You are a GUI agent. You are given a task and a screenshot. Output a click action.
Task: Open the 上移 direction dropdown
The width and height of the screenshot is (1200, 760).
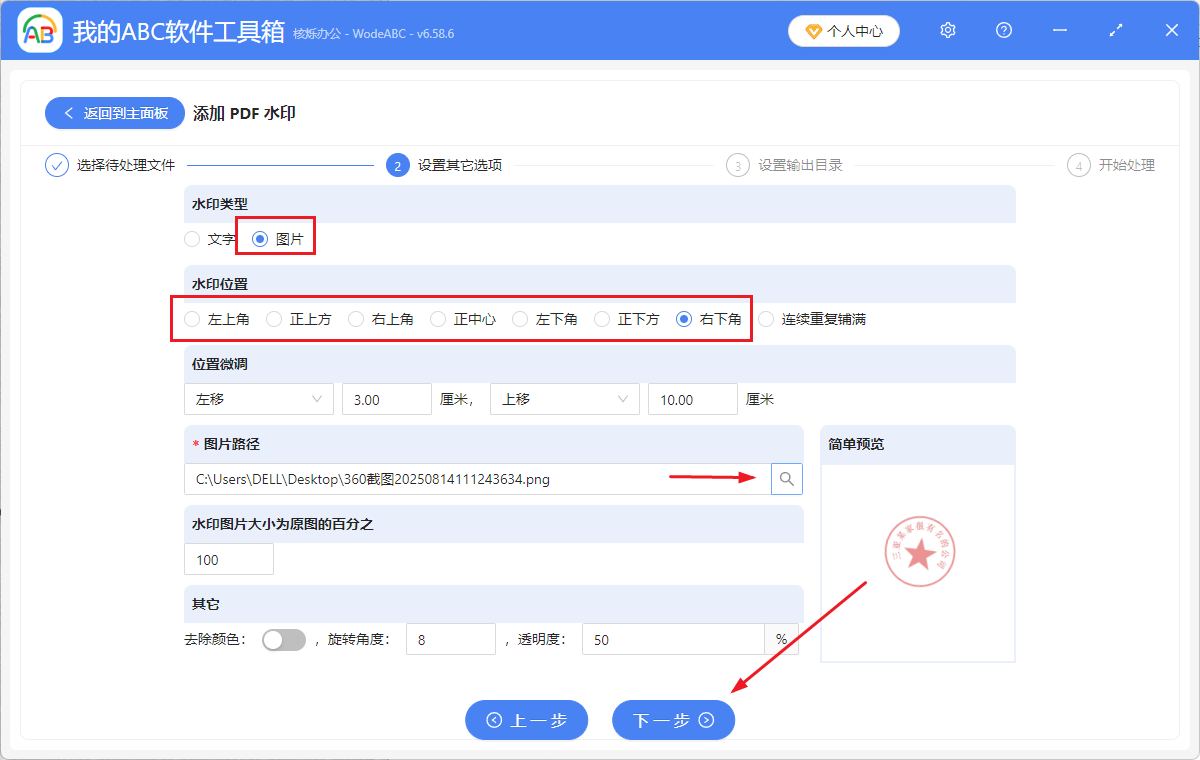564,398
